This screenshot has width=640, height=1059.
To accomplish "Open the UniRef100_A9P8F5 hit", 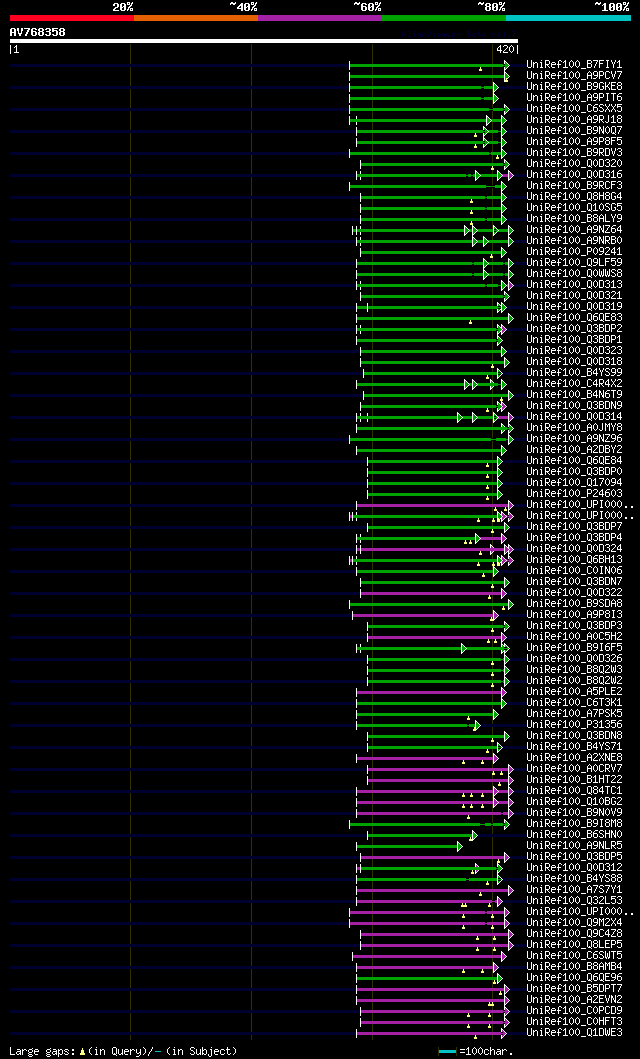I will [x=574, y=142].
